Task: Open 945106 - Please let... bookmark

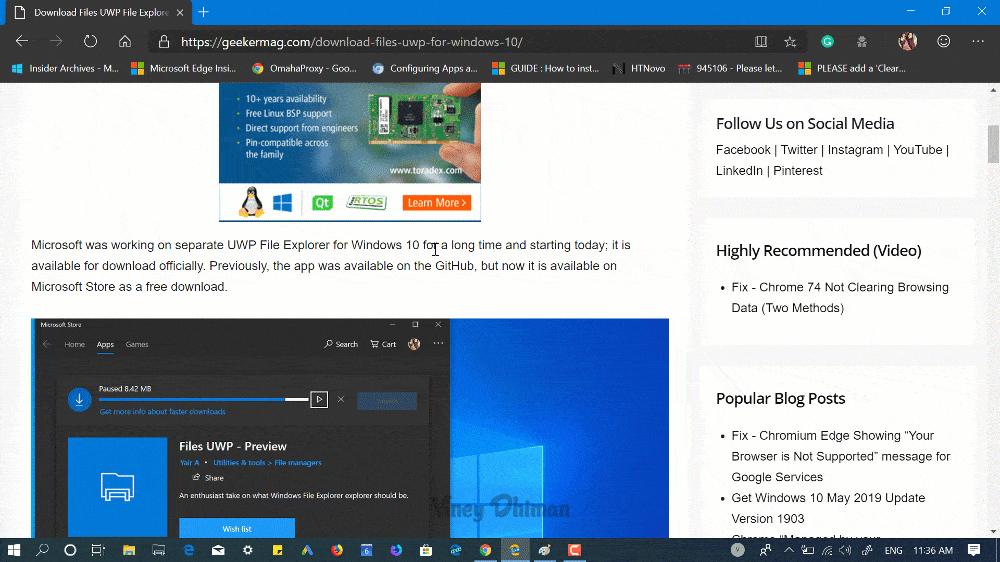Action: click(x=730, y=68)
